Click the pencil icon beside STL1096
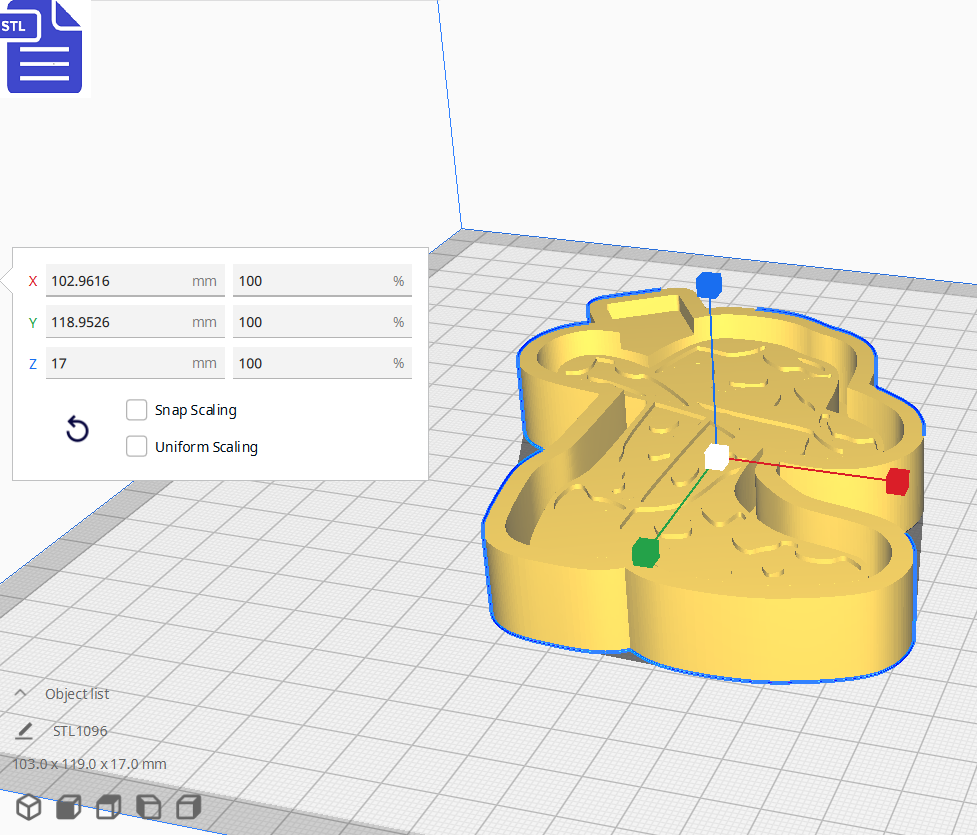The height and width of the screenshot is (835, 977). coord(24,731)
